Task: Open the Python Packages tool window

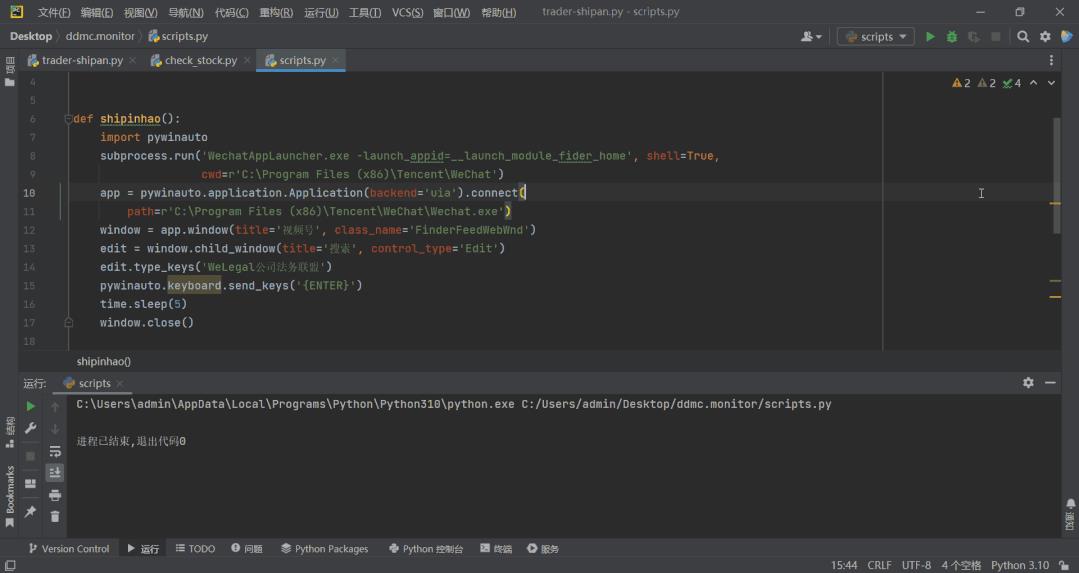Action: (x=324, y=548)
